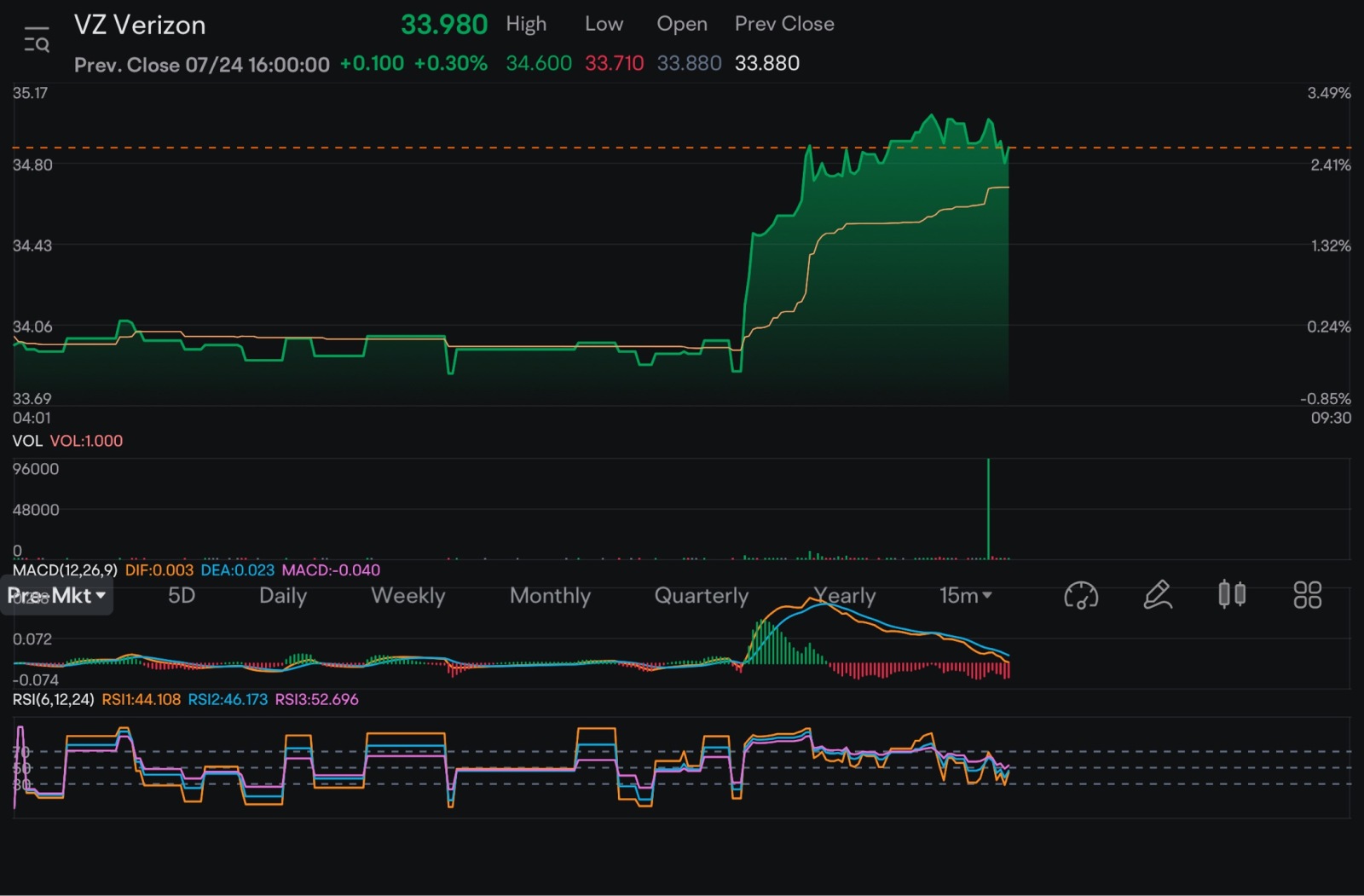Click the 35.17 price axis label
The height and width of the screenshot is (896, 1364).
(30, 92)
